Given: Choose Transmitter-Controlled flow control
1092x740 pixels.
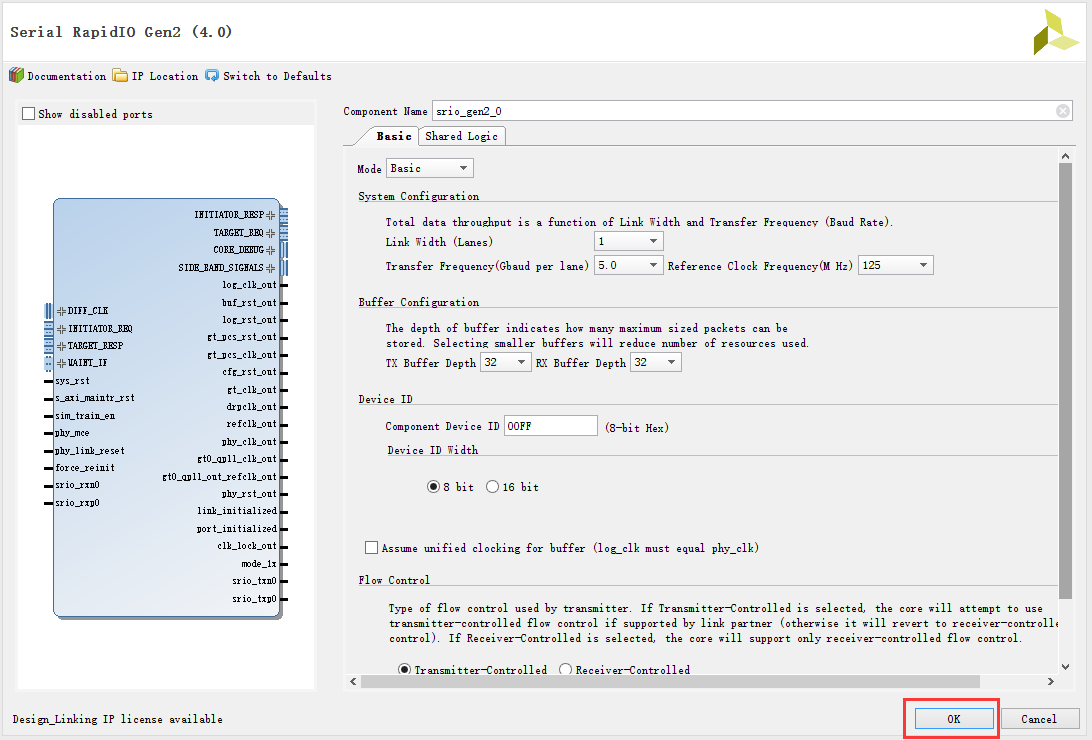Looking at the screenshot, I should (x=404, y=670).
